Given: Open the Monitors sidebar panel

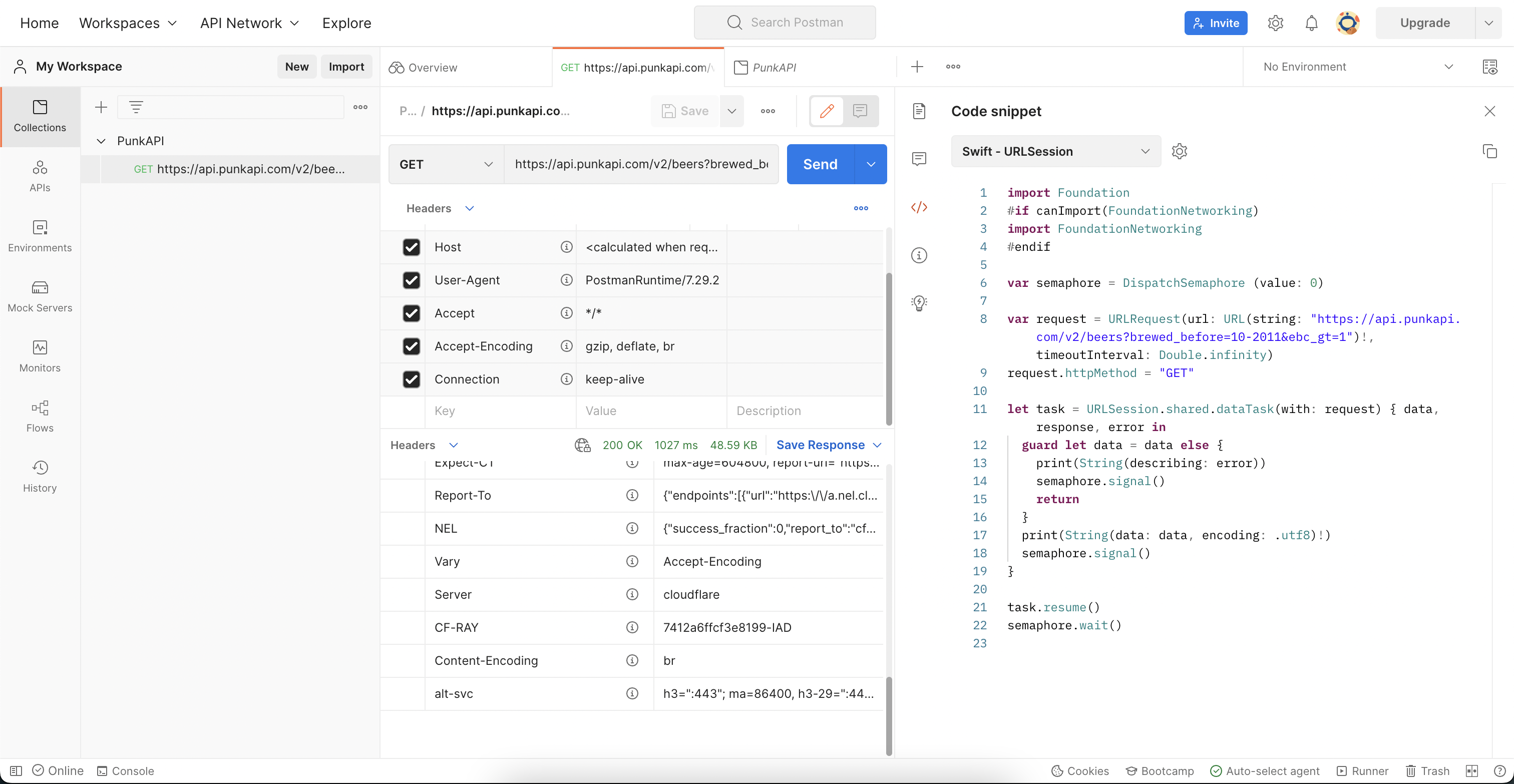Looking at the screenshot, I should [40, 355].
